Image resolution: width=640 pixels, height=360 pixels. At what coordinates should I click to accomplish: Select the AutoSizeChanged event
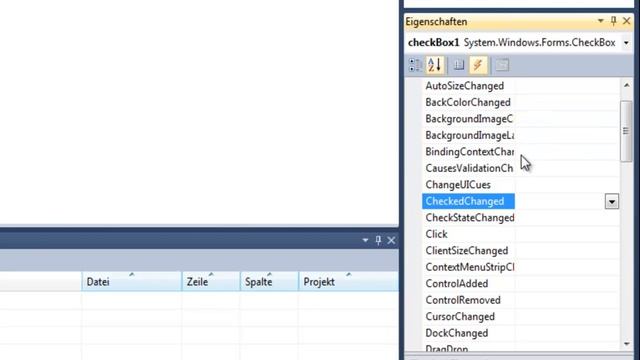pyautogui.click(x=464, y=86)
